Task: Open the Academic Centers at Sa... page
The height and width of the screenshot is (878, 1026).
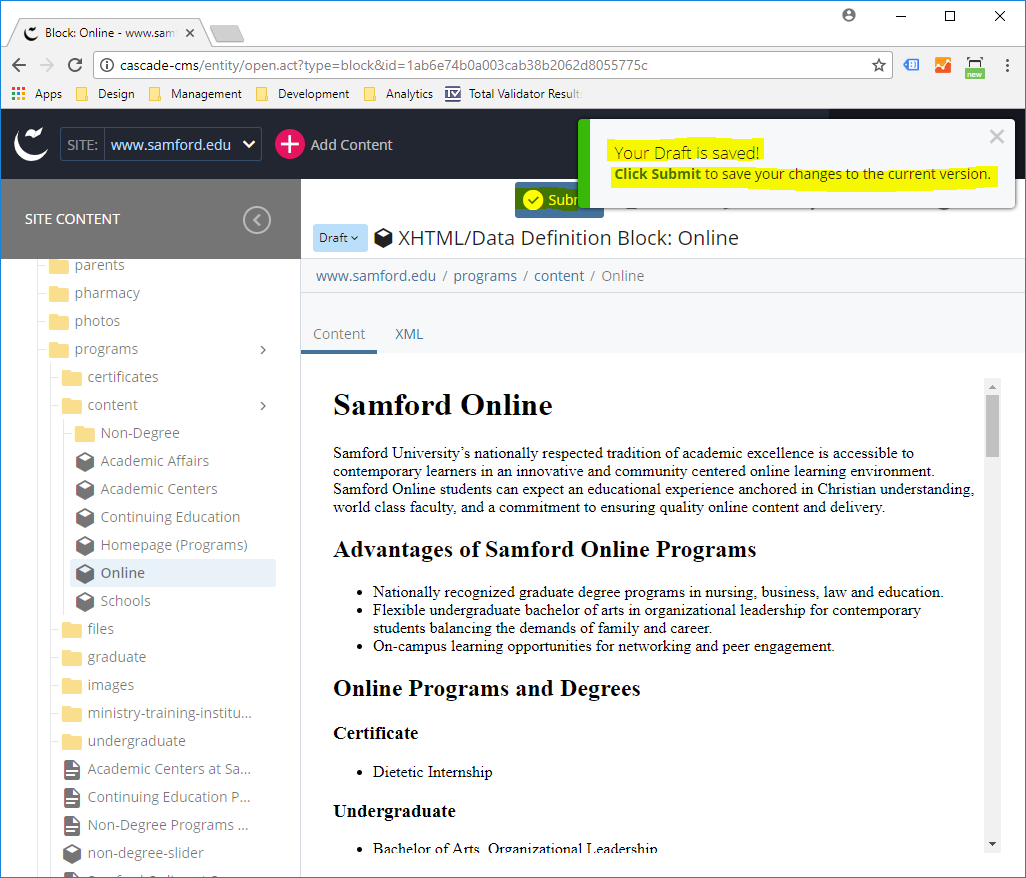Action: coord(157,769)
